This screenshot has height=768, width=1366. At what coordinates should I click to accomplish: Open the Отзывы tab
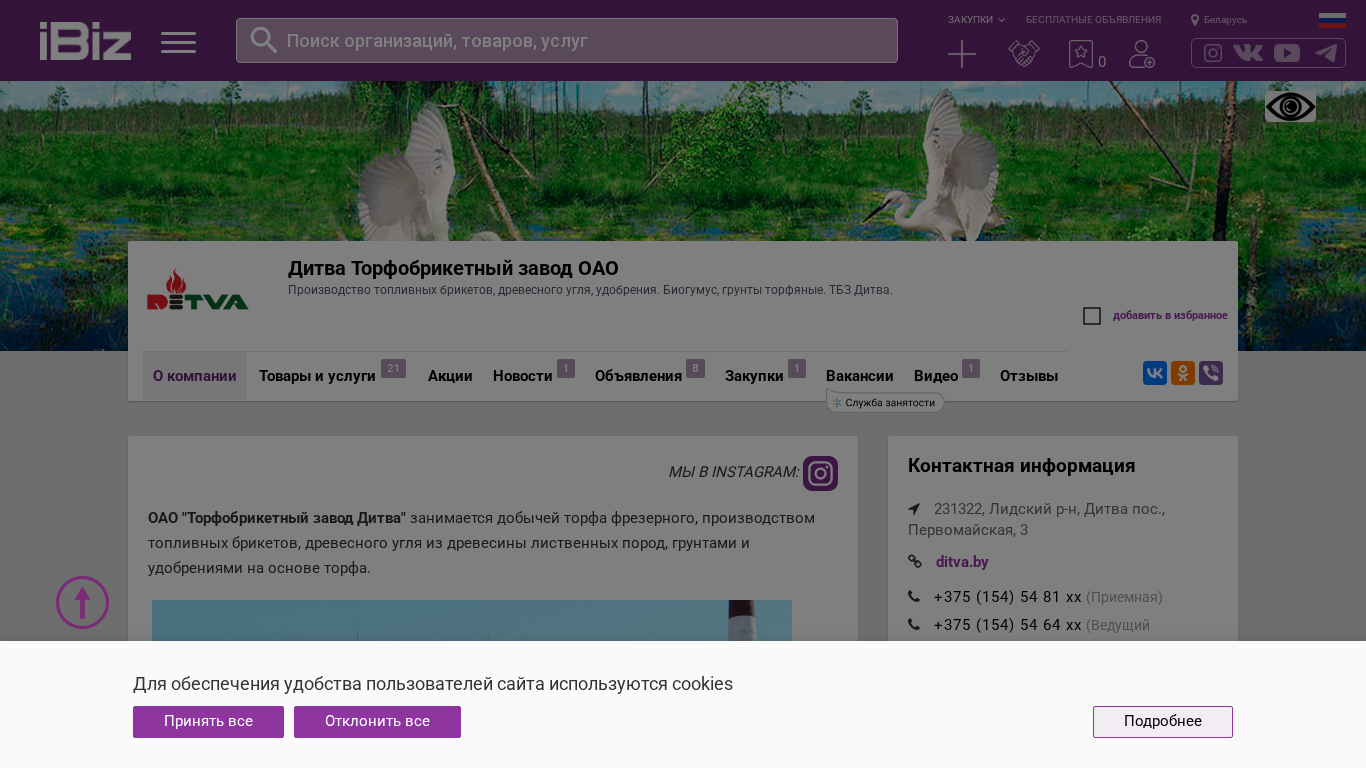point(1029,376)
